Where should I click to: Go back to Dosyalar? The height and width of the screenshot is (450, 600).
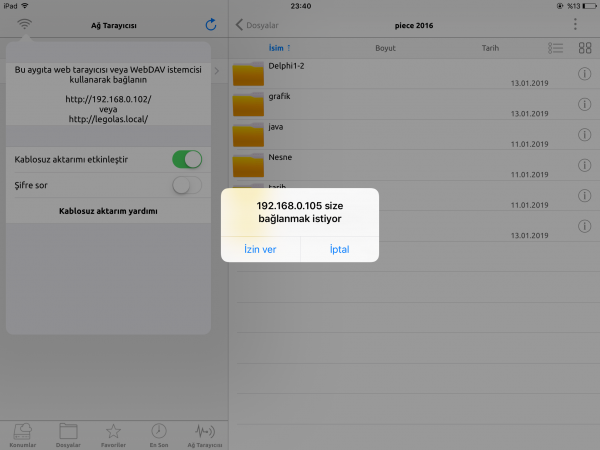[256, 24]
